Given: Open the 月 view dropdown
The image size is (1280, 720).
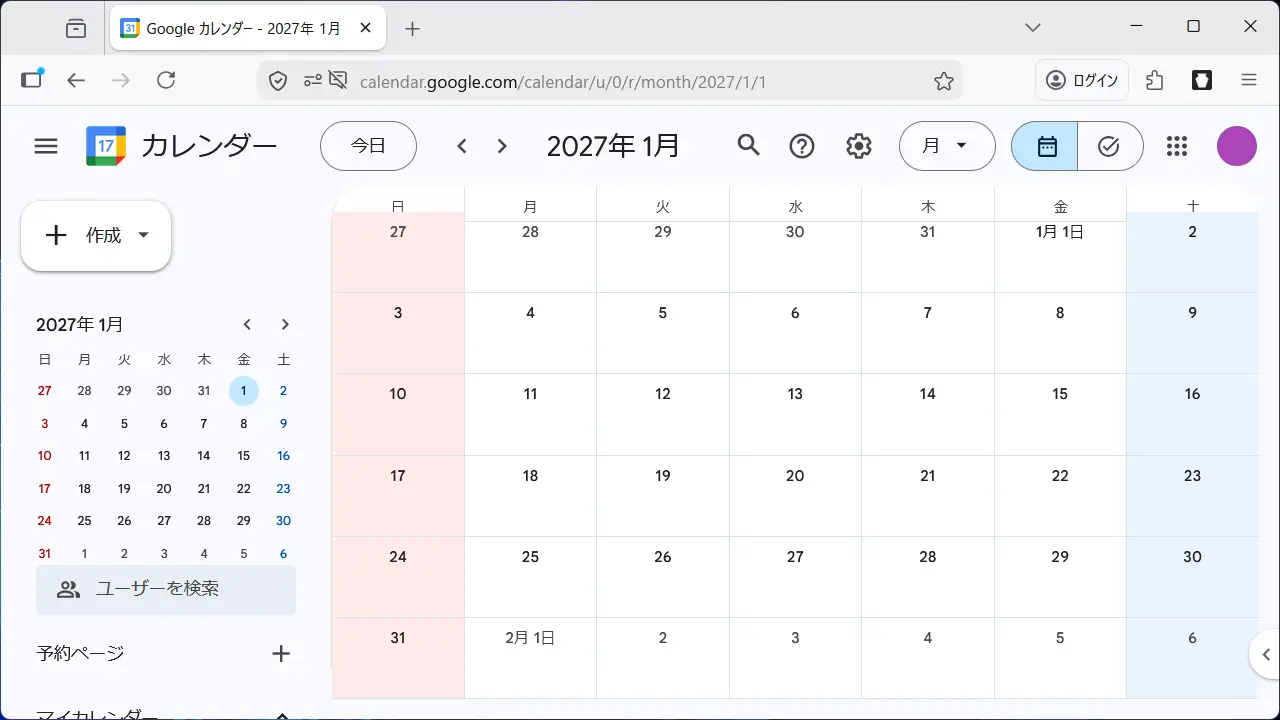Looking at the screenshot, I should (946, 145).
